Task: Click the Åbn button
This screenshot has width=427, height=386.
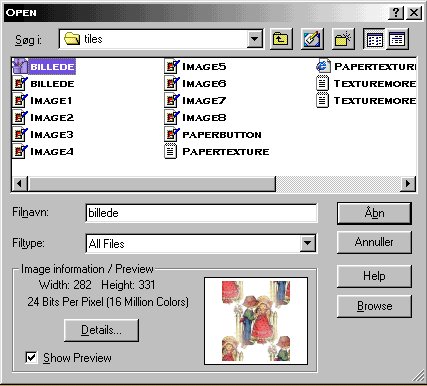Action: pos(374,213)
